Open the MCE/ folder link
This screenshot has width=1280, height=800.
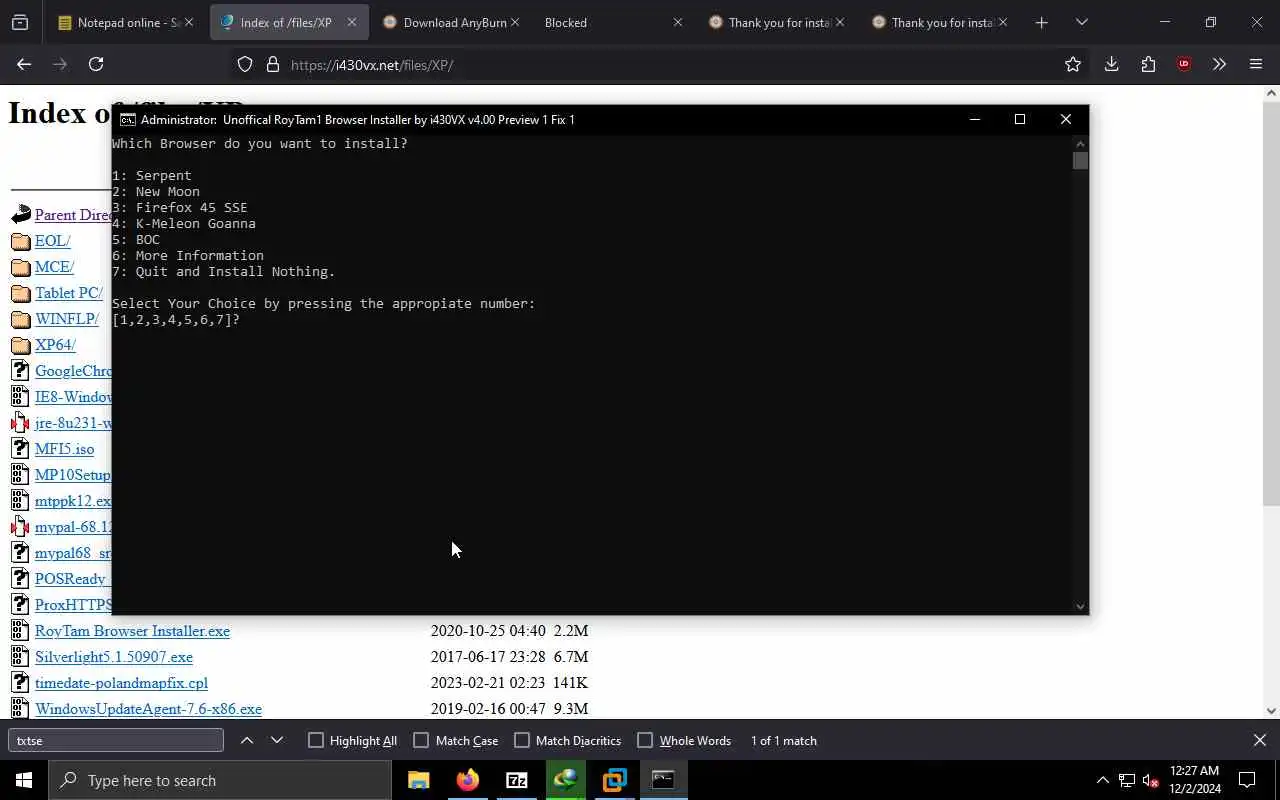click(54, 267)
